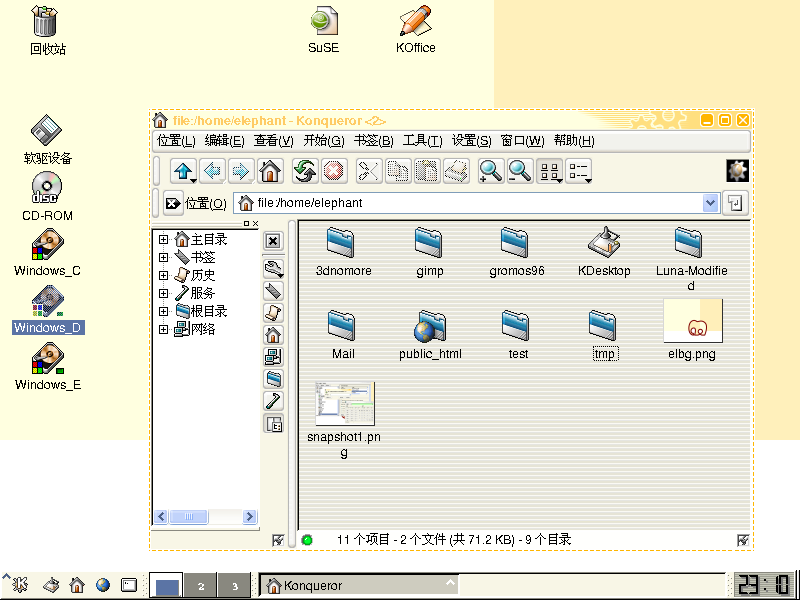Screen dimensions: 800x600
Task: Close the sidebar tab with X button
Action: coord(273,241)
